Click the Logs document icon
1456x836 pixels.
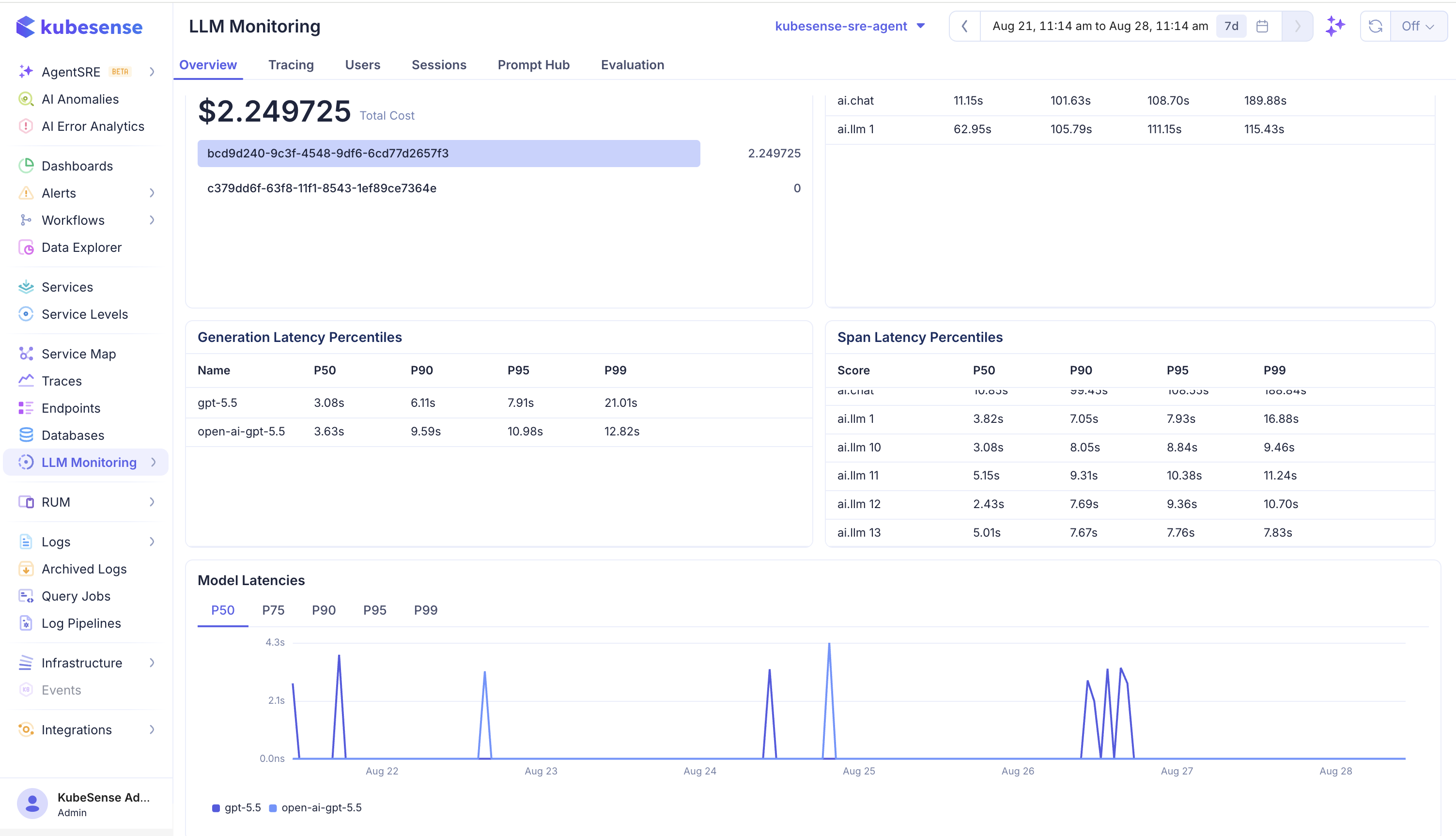tap(26, 542)
